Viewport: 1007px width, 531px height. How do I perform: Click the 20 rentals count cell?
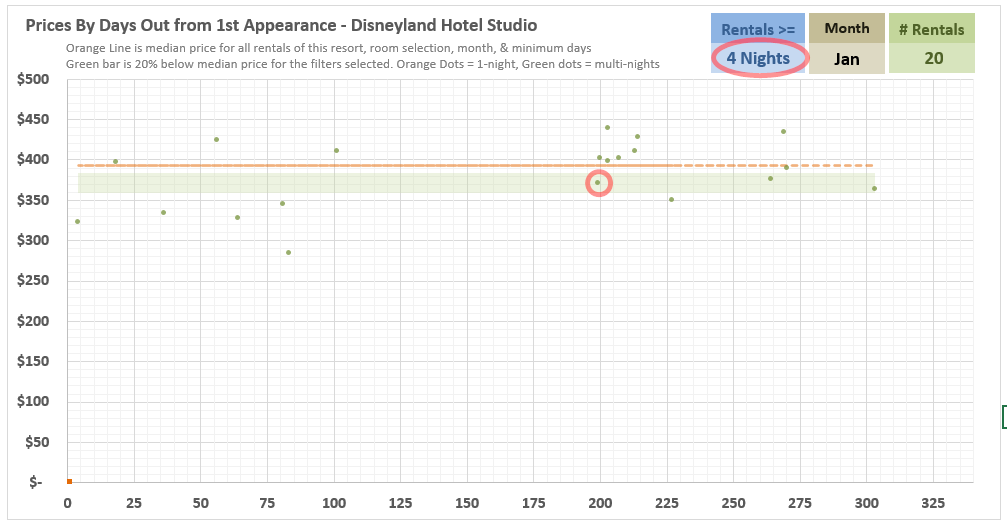point(933,58)
